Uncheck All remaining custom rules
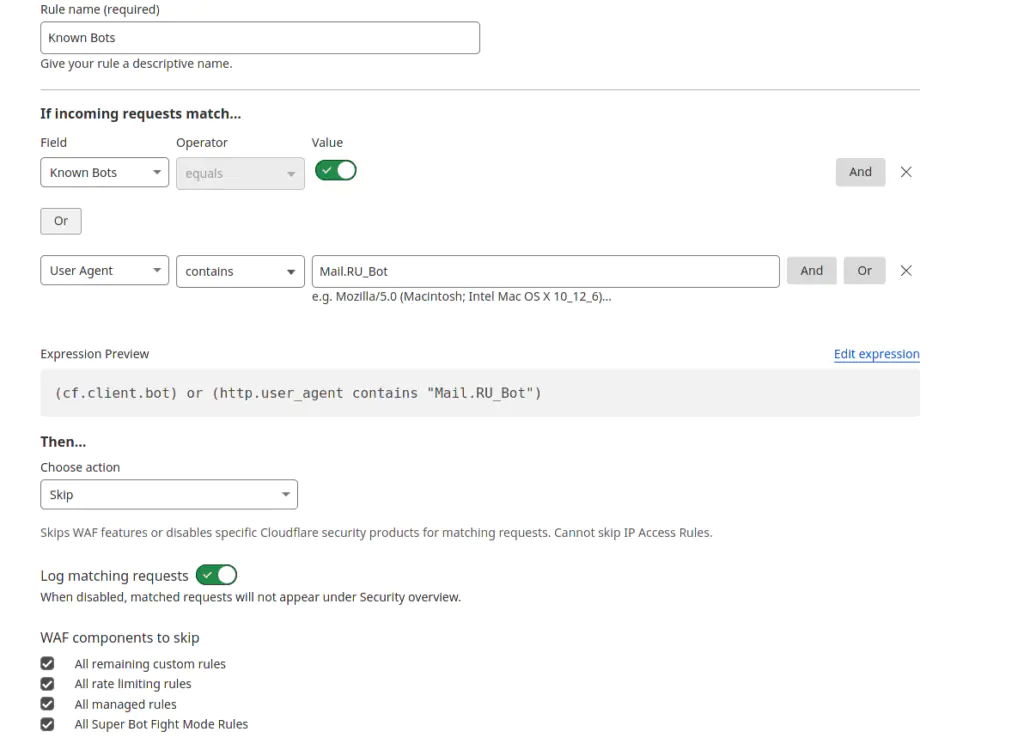The image size is (1024, 744). point(47,663)
